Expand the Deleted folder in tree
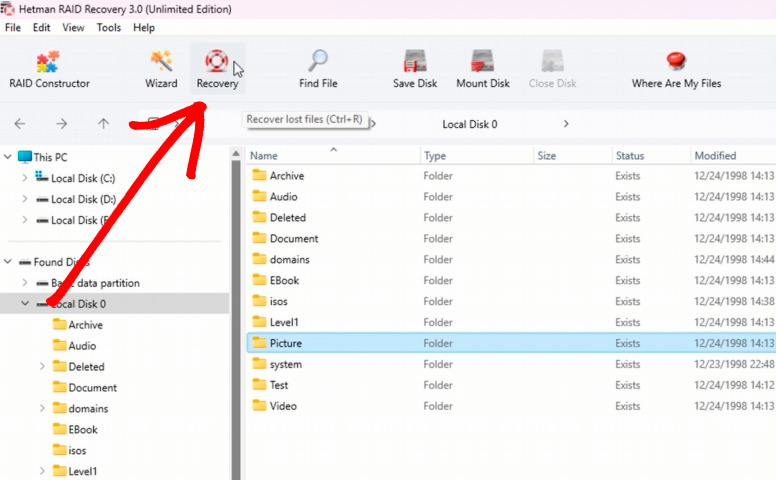Image resolution: width=776 pixels, height=480 pixels. click(x=42, y=366)
